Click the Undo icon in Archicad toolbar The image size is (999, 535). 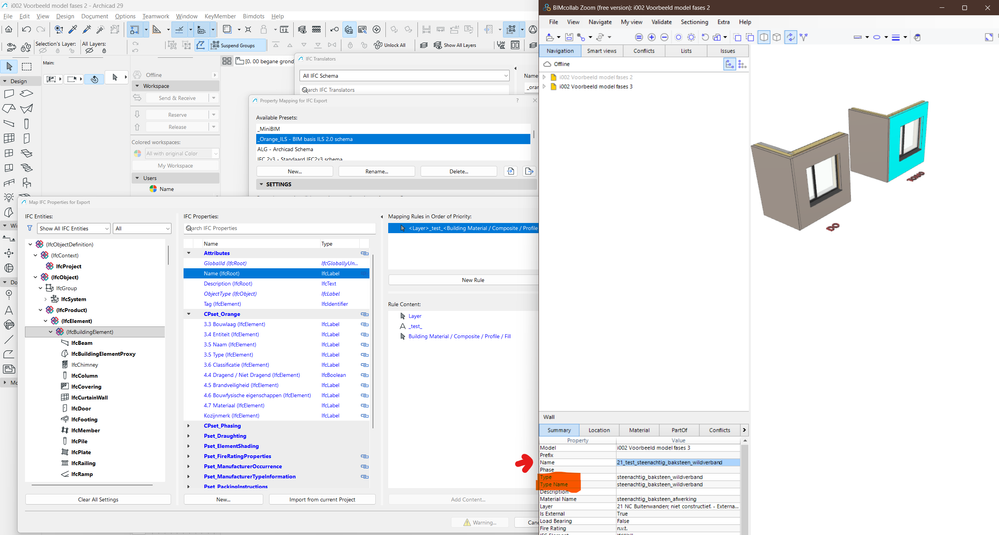26,29
